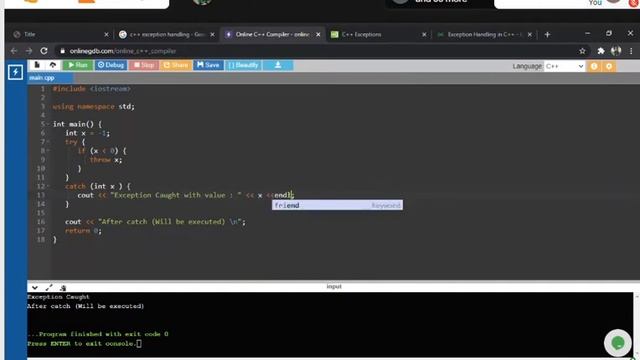
Task: Open a new browser tab with plus
Action: click(547, 35)
